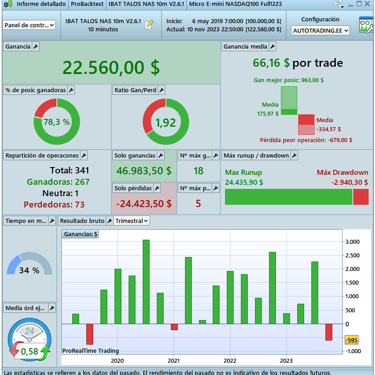Screen dimensions: 375x375
Task: Click the Ganancia media panel label
Action: [245, 47]
